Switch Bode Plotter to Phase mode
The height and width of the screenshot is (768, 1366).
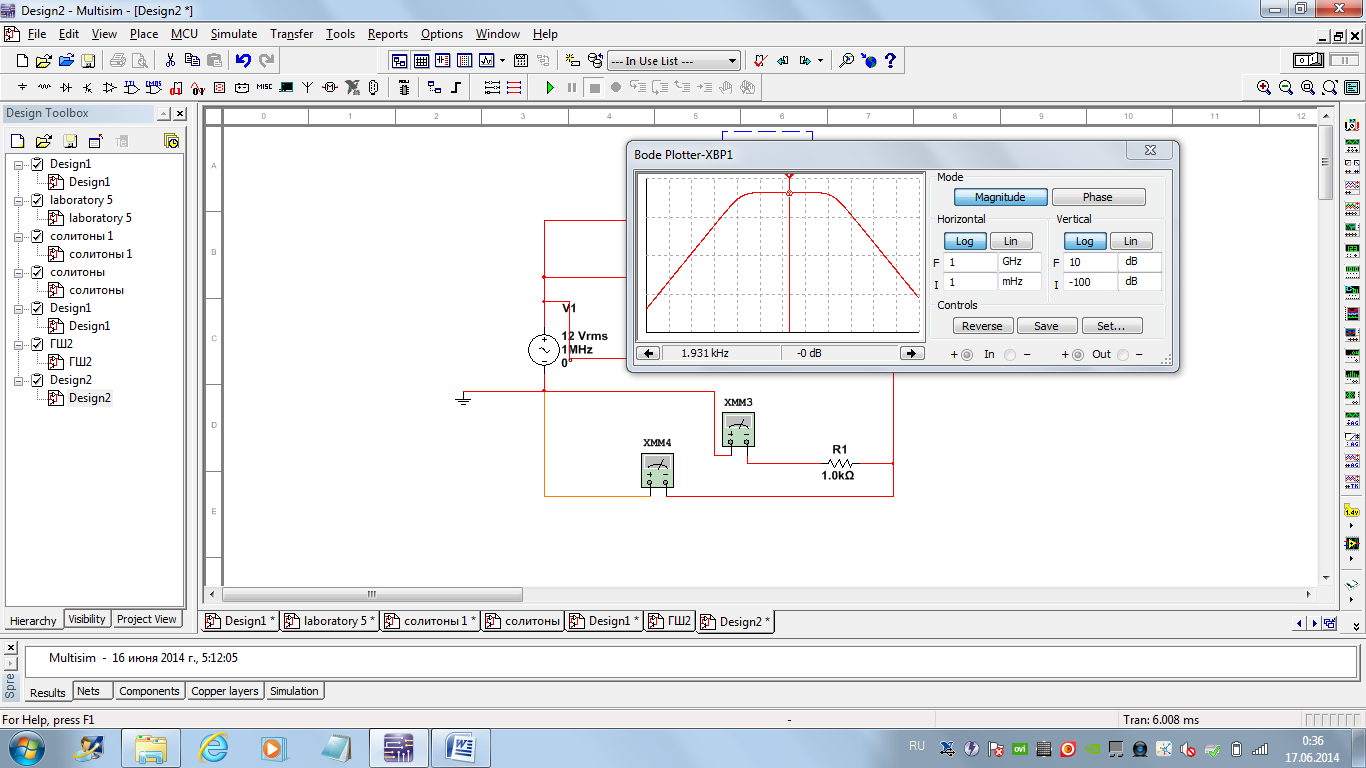pos(1098,197)
